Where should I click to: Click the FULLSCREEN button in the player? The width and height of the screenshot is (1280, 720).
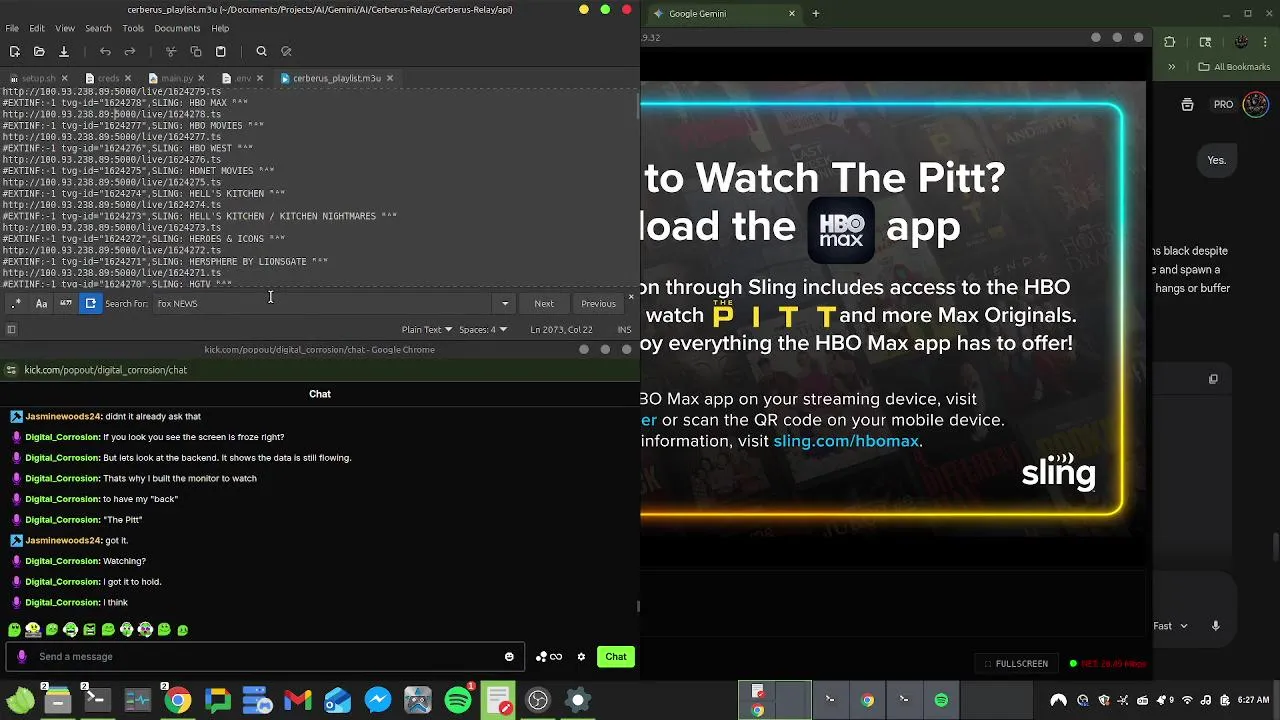point(1016,664)
